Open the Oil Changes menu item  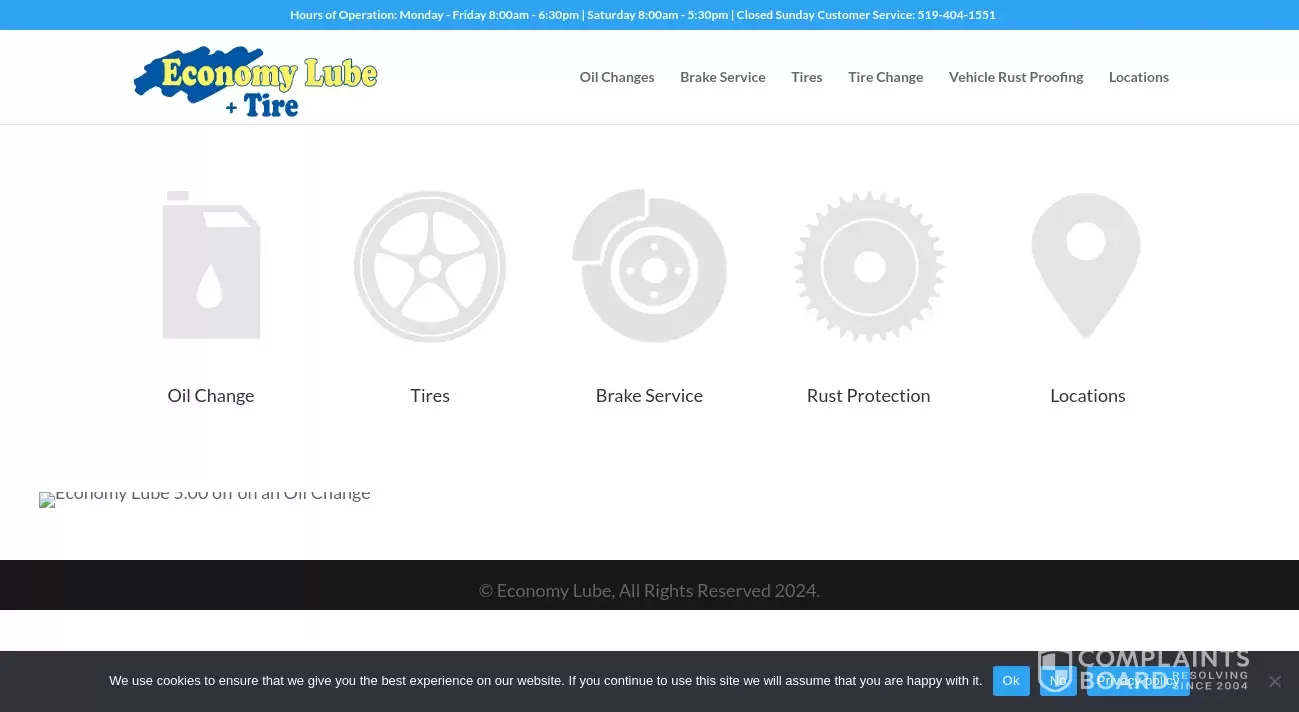(617, 77)
